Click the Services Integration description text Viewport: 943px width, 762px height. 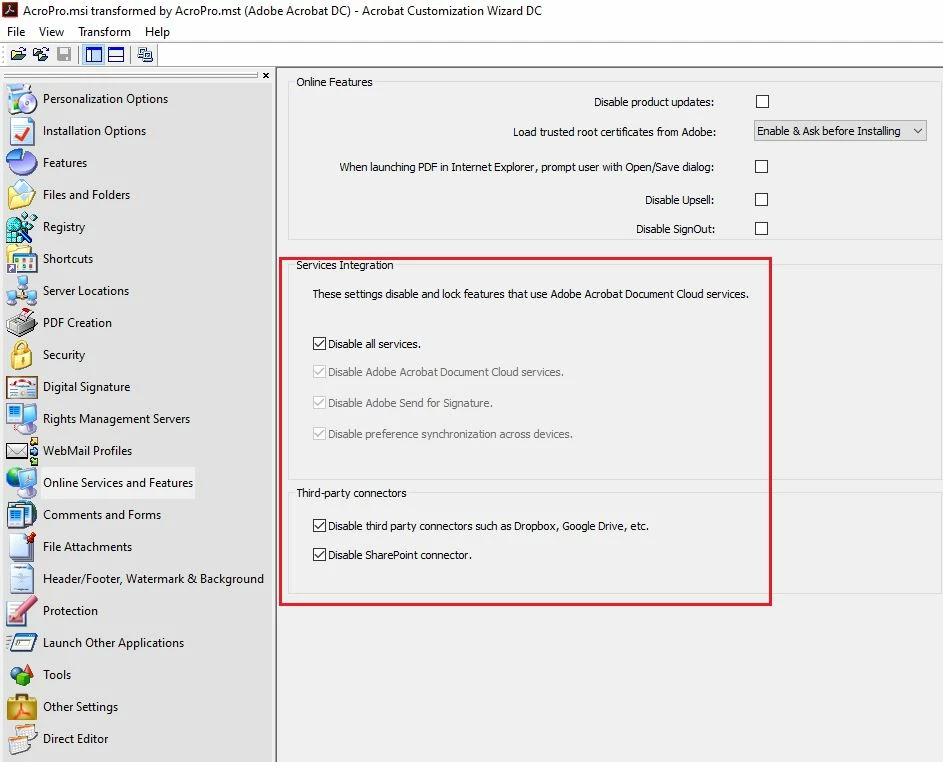tap(530, 294)
